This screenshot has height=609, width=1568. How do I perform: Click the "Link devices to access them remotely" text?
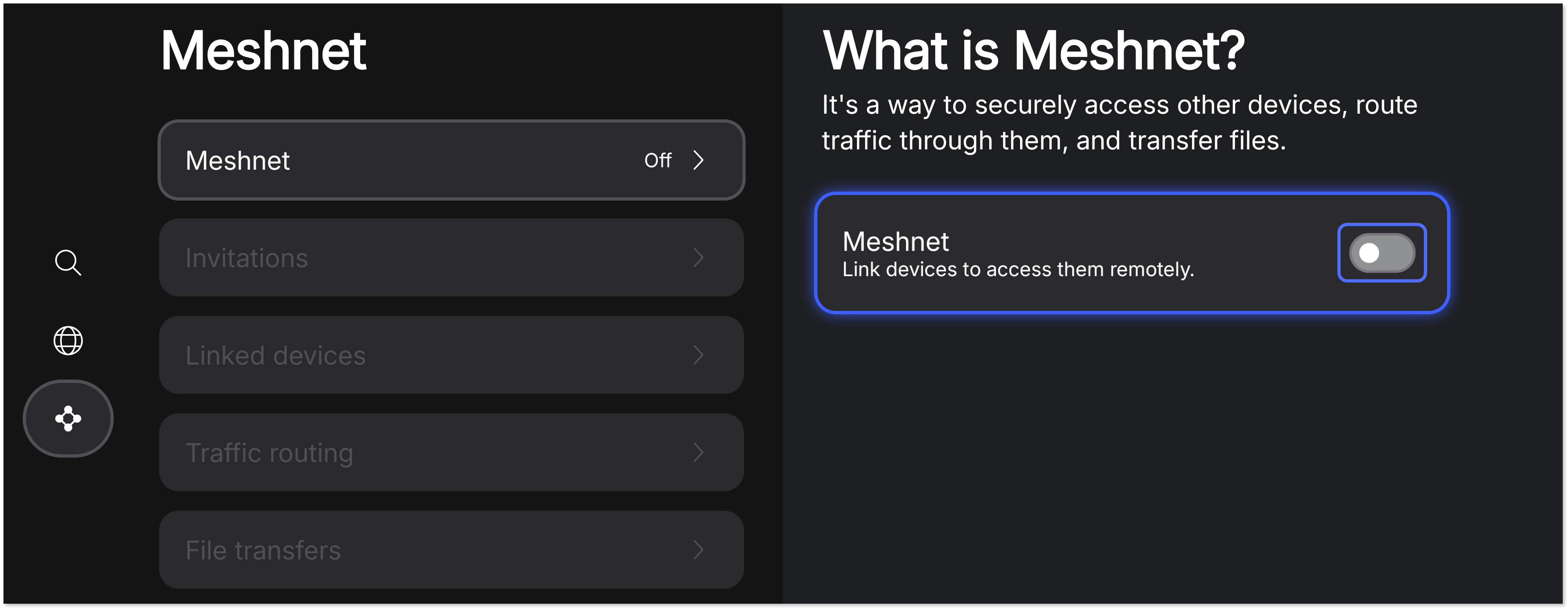[1018, 270]
